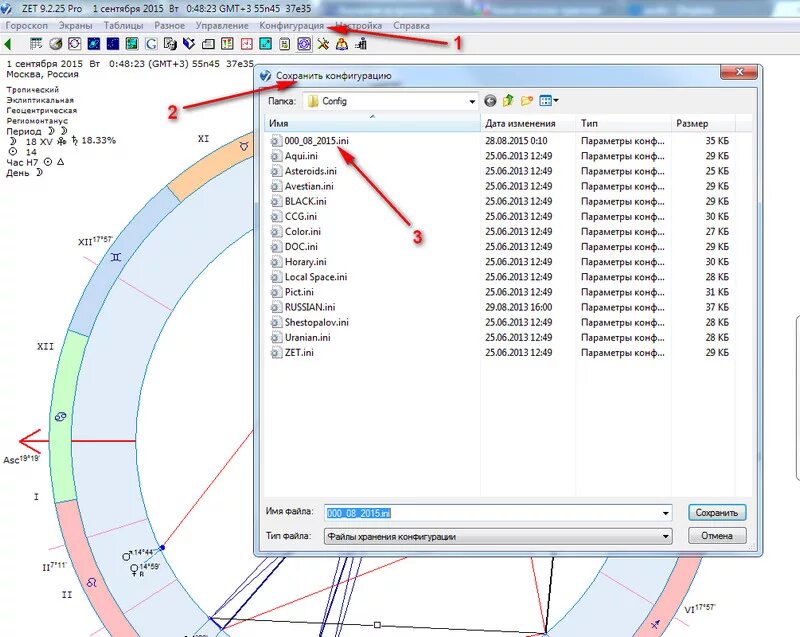
Task: Expand the Папка Config folder dropdown
Action: coord(472,101)
